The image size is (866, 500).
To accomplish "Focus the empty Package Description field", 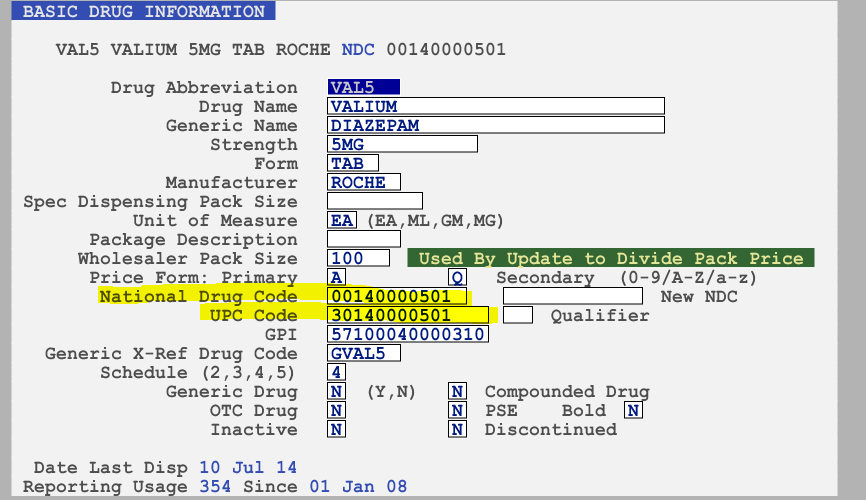I will pos(364,239).
